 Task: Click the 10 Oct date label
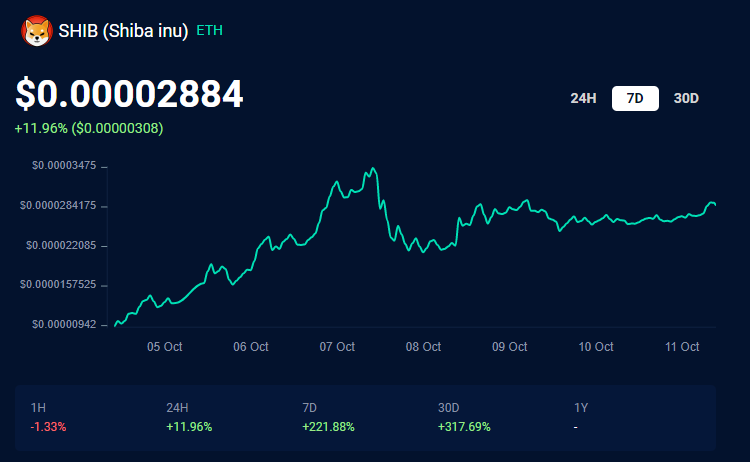[596, 347]
